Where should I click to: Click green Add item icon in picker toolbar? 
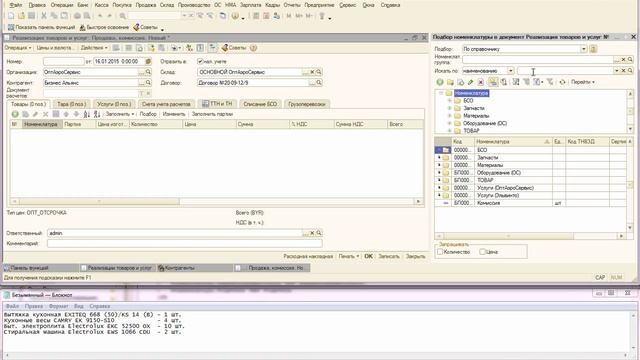[x=440, y=82]
